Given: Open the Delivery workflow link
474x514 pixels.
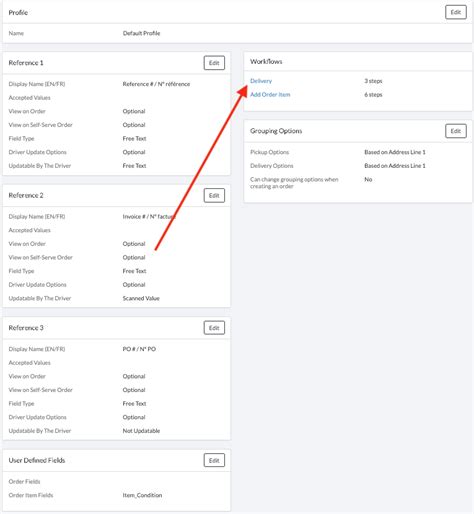Looking at the screenshot, I should (x=261, y=81).
